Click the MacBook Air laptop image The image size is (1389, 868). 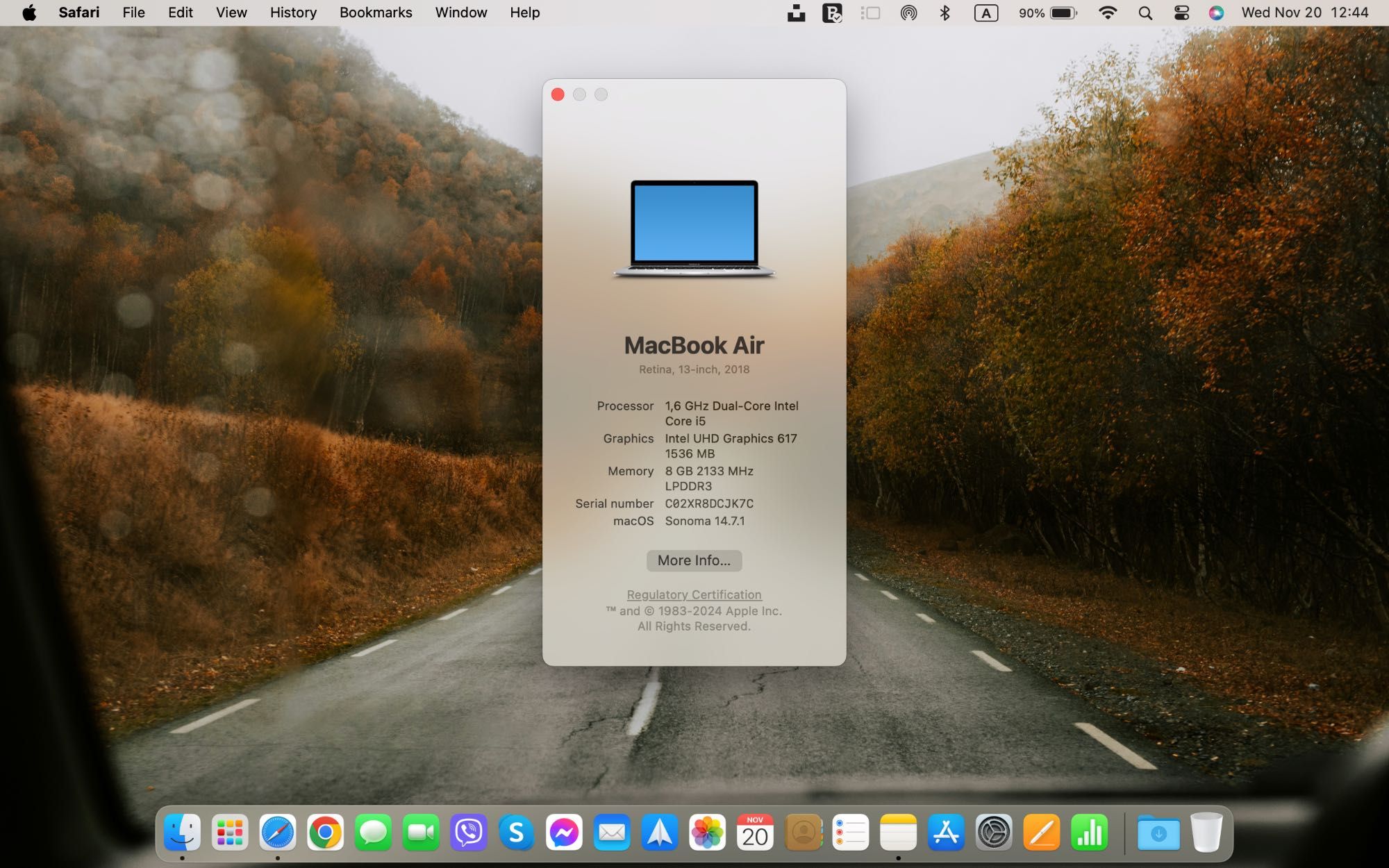pos(694,229)
